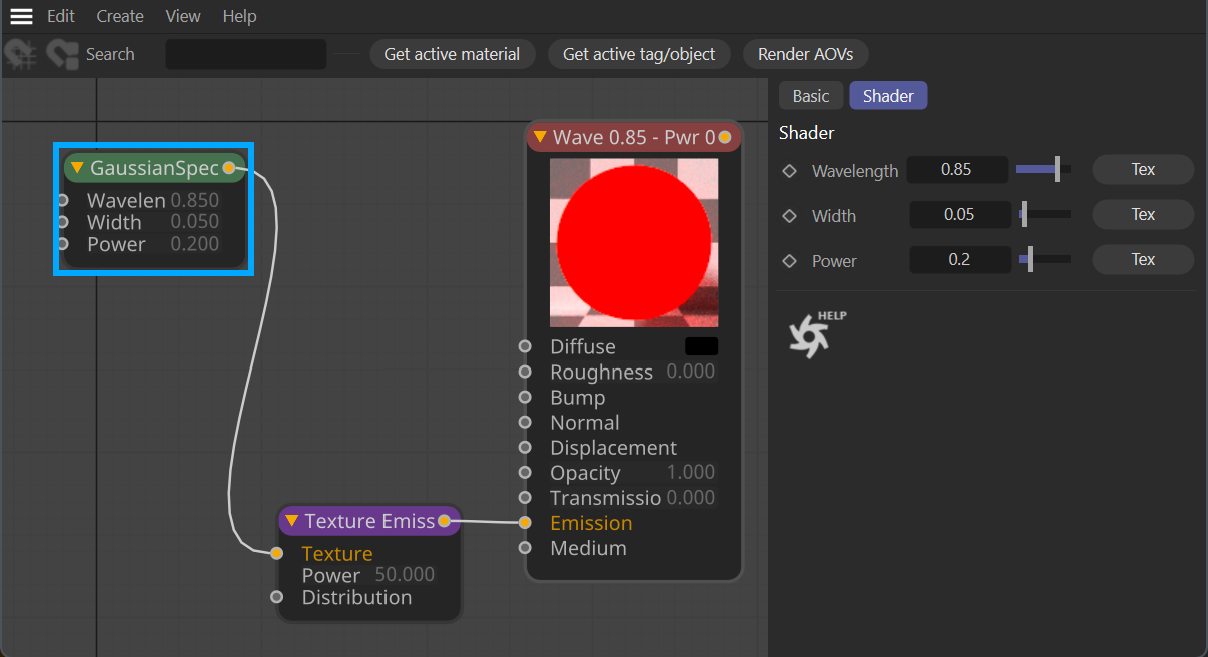The height and width of the screenshot is (657, 1208).
Task: Collapse the Wave 0.85 material node triangle
Action: 540,137
